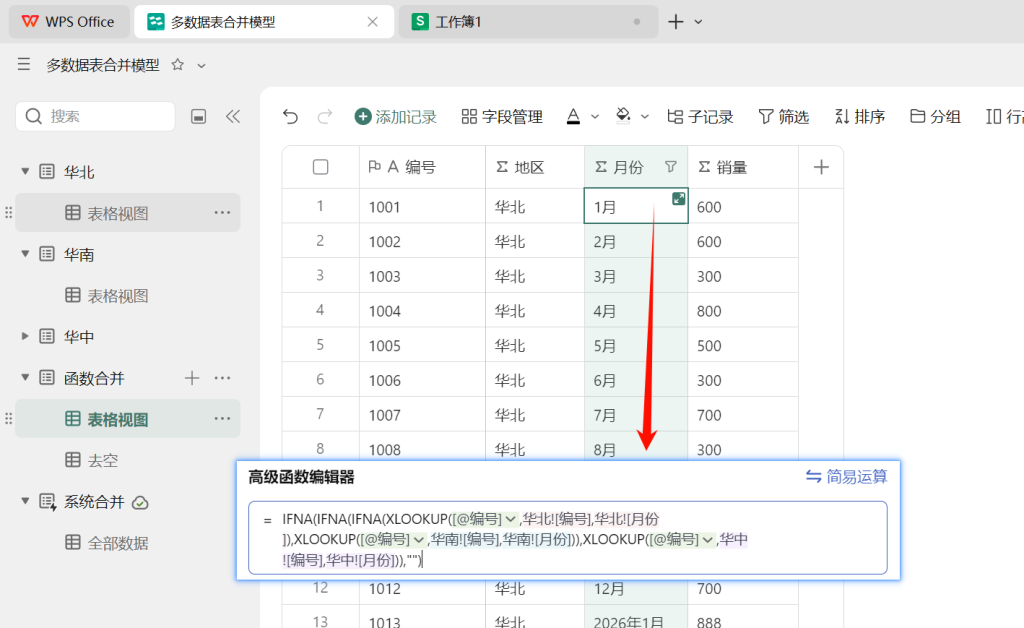Open the fill color dropdown arrow
The height and width of the screenshot is (628, 1024).
click(645, 117)
